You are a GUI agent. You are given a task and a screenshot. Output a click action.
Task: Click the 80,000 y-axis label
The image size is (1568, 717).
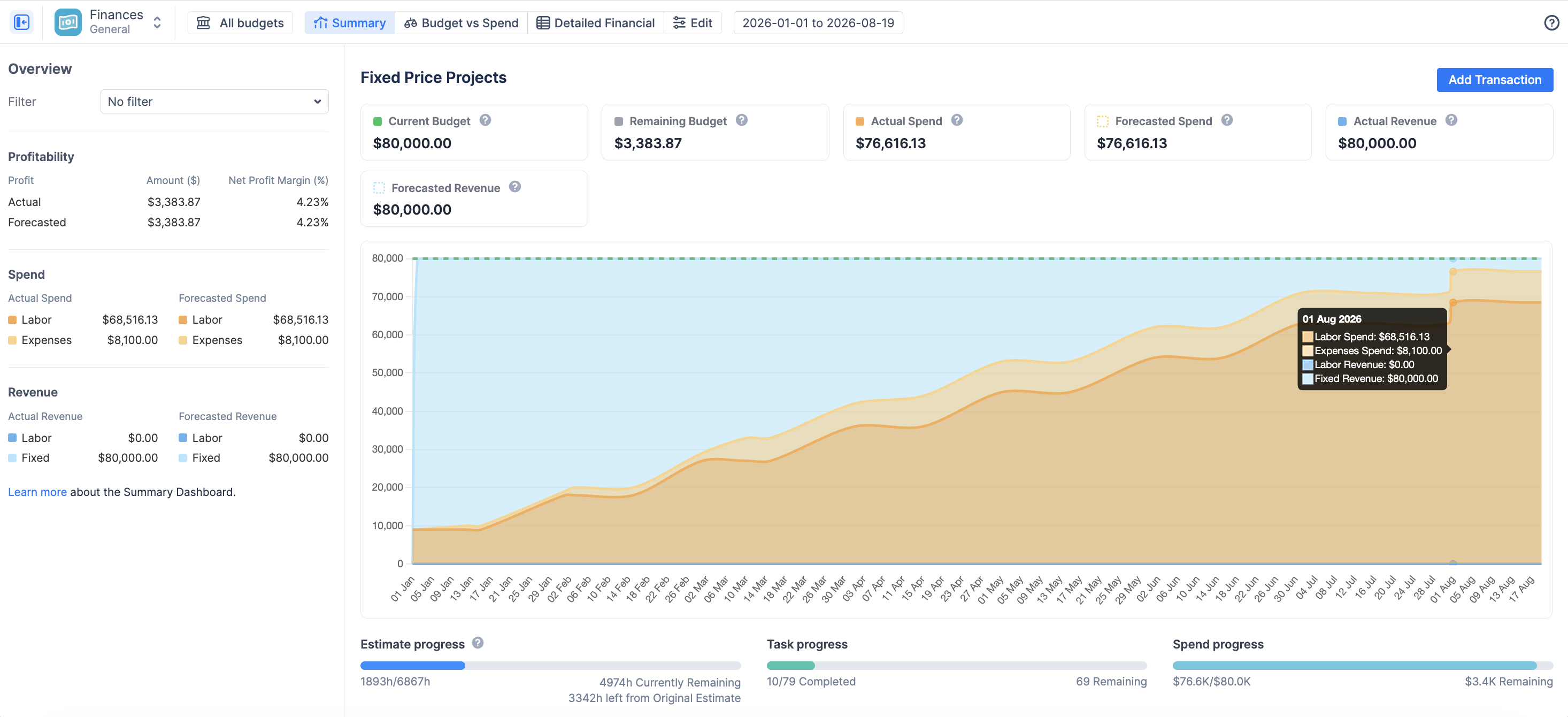[x=387, y=258]
